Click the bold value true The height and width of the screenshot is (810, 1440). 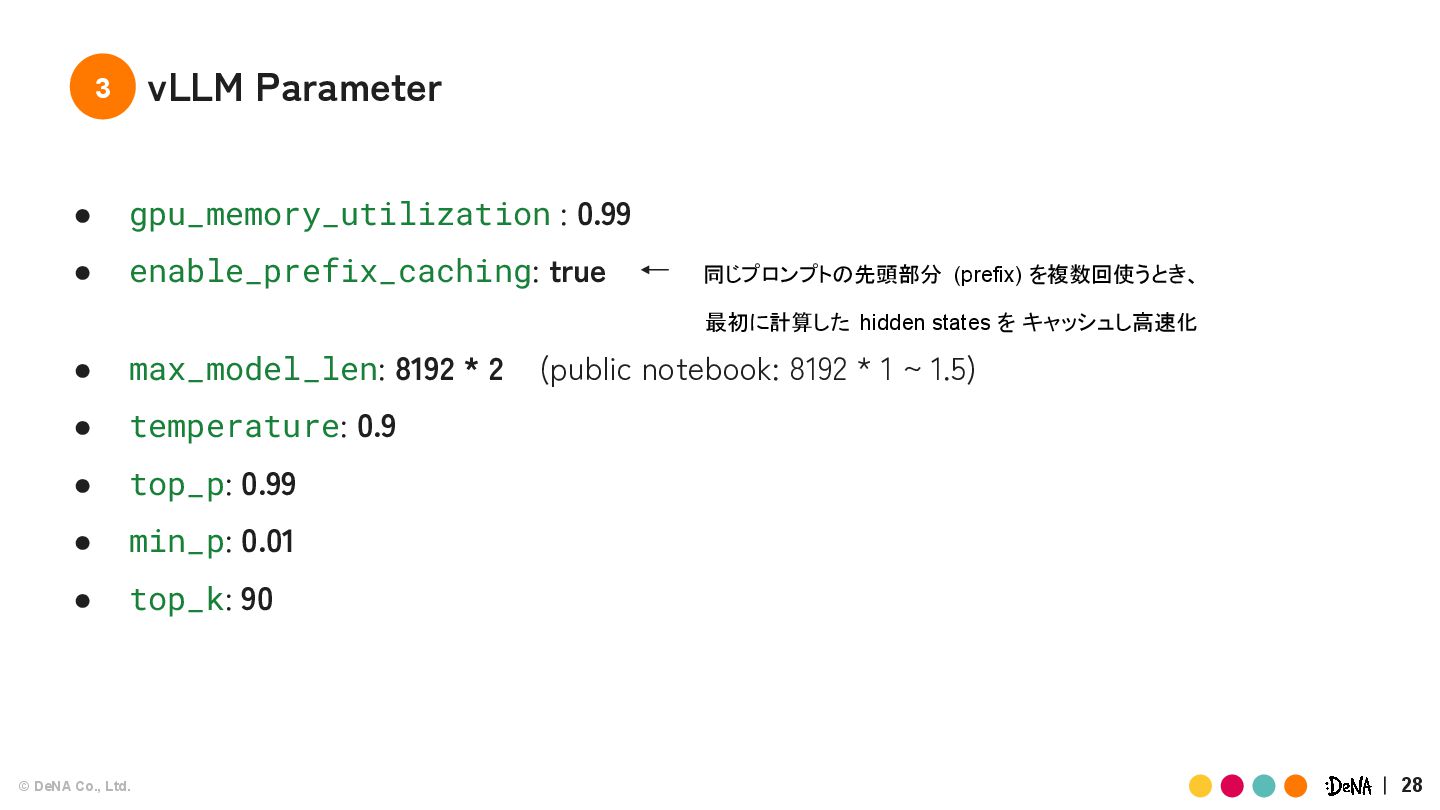578,272
